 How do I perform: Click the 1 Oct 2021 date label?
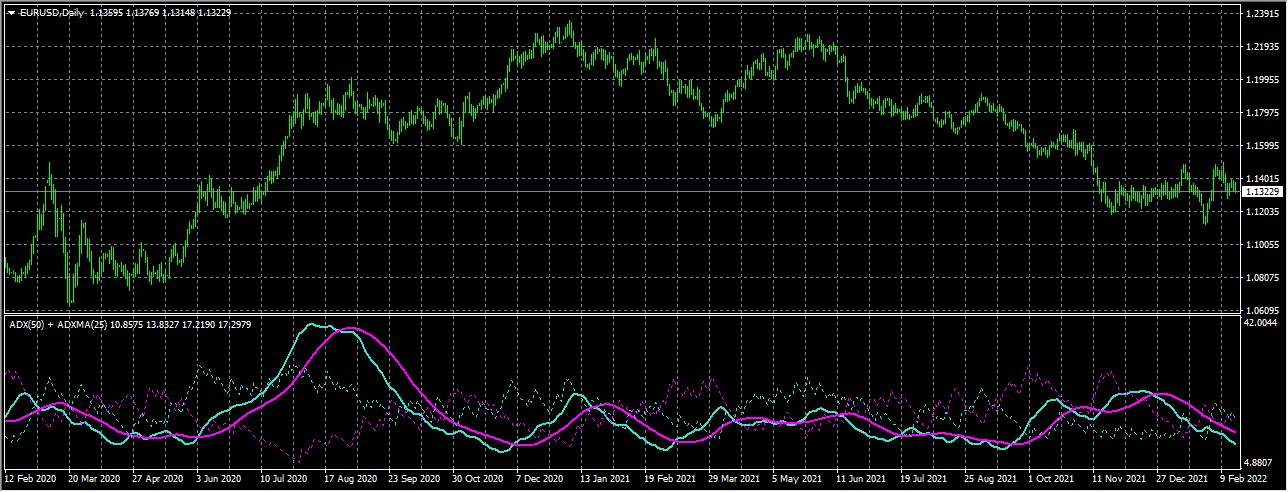pos(1053,480)
